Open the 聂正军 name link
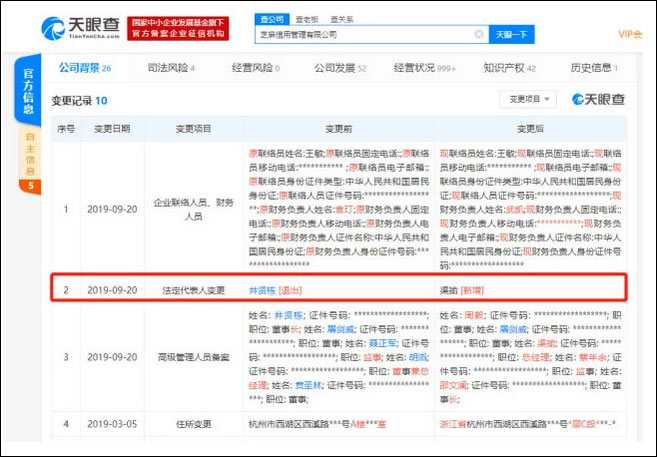Image resolution: width=657 pixels, height=457 pixels. 383,343
